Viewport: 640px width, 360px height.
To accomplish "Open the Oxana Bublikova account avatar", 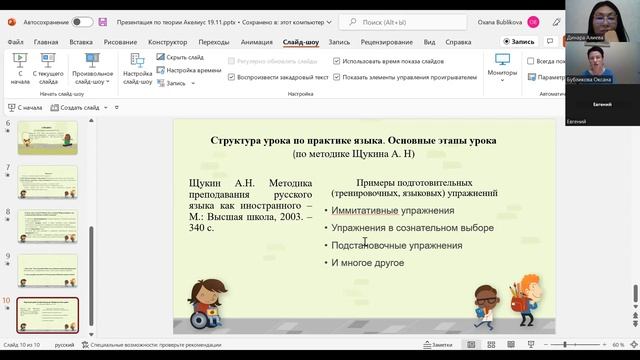I will 533,22.
